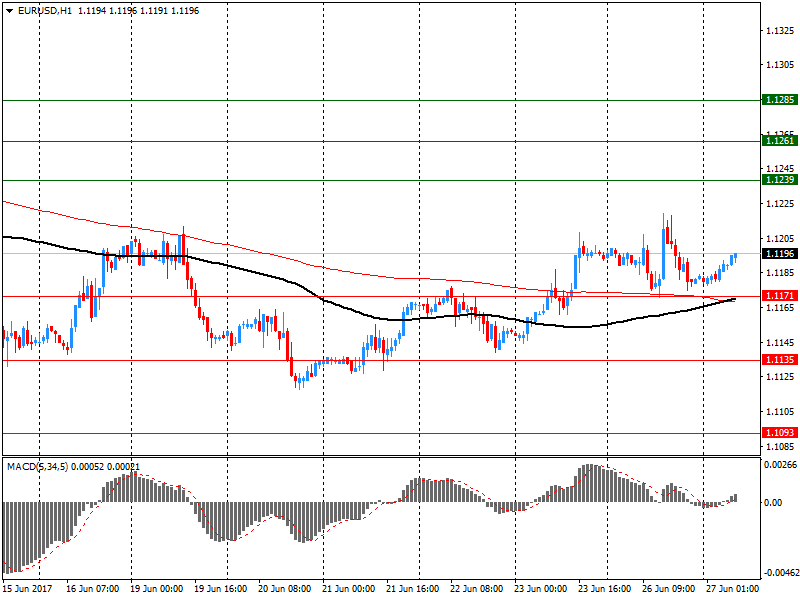Click the 23 Jun 16:00 time label
This screenshot has height=600, width=800.
point(604,589)
